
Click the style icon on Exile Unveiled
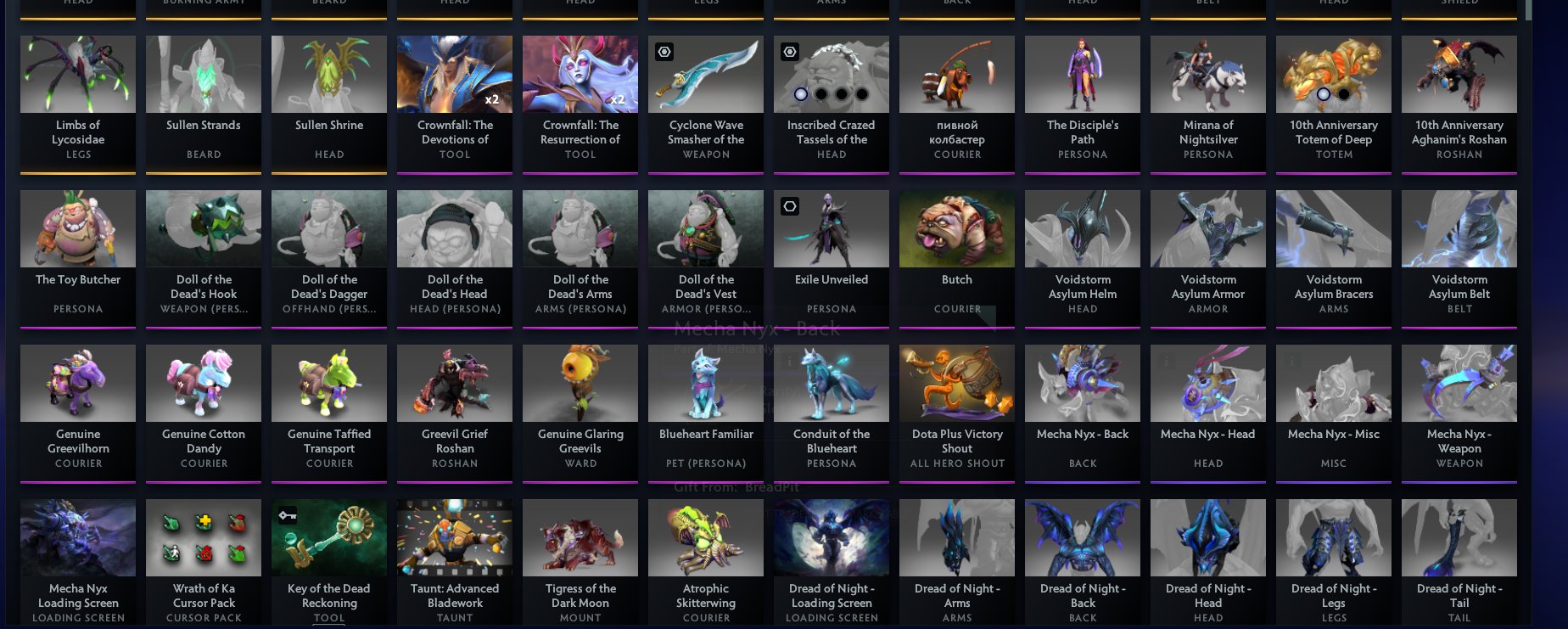pos(790,206)
